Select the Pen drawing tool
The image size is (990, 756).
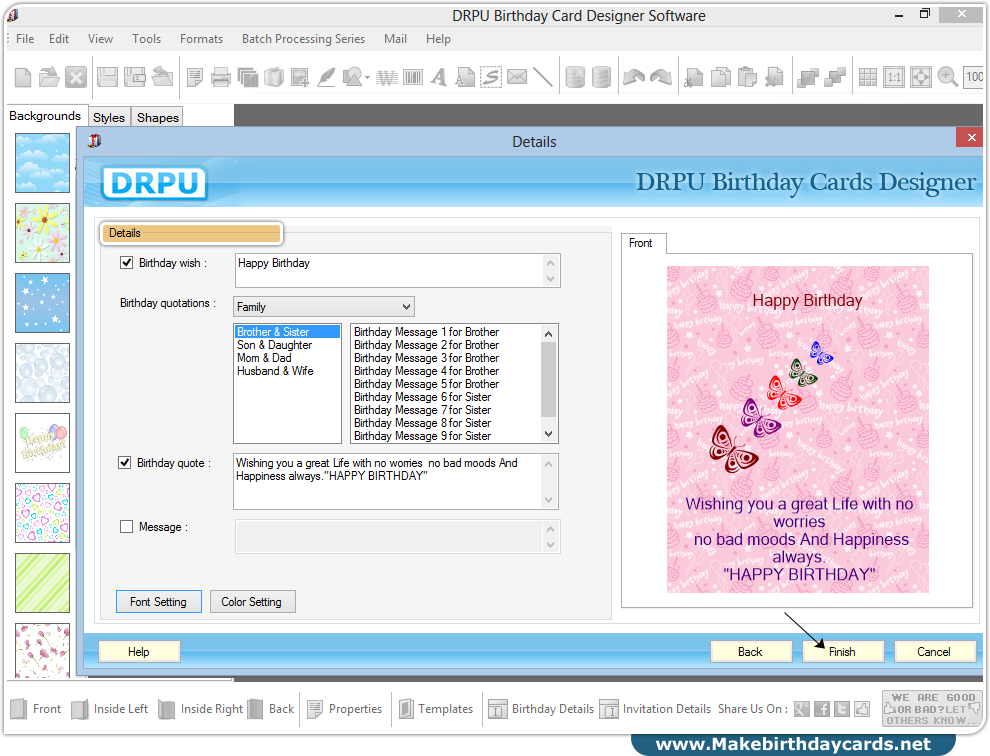[326, 77]
